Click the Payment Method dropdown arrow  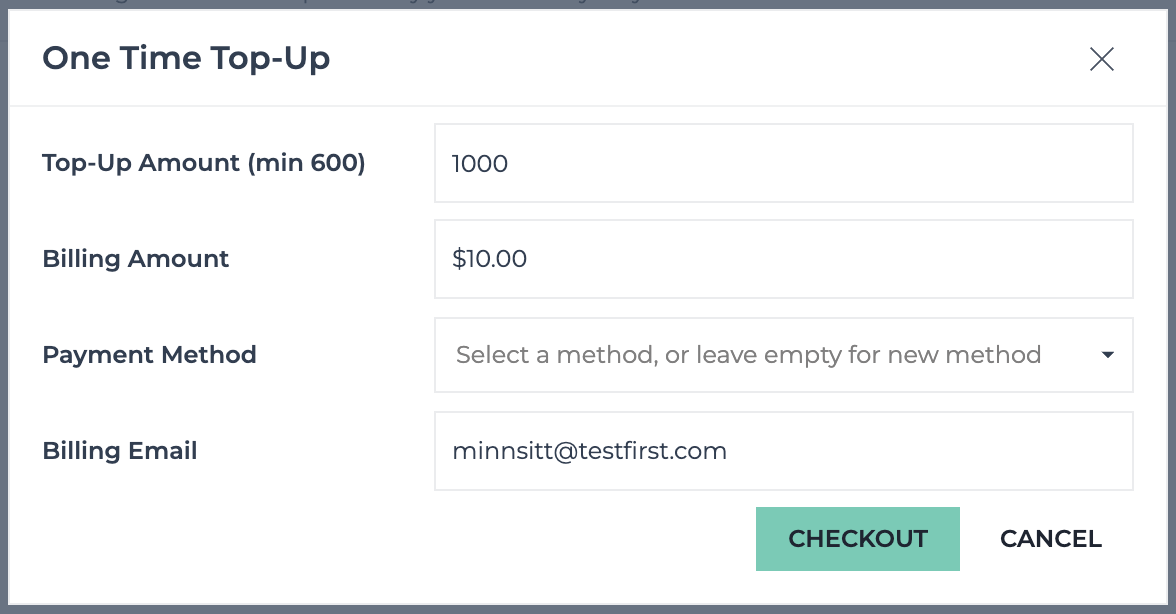pos(1107,355)
